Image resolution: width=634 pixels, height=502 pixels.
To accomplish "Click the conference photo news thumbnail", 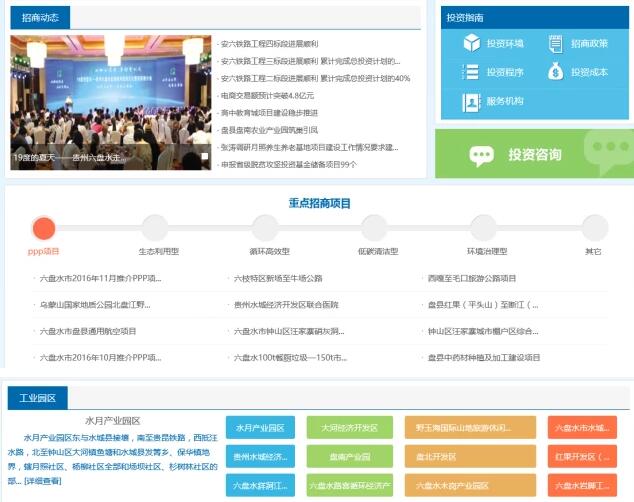I will click(111, 100).
